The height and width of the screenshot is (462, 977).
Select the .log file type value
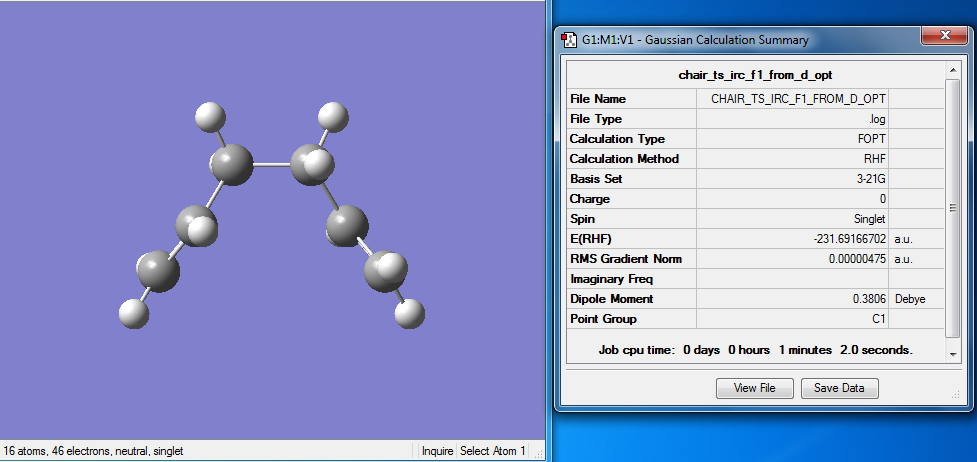(877, 119)
